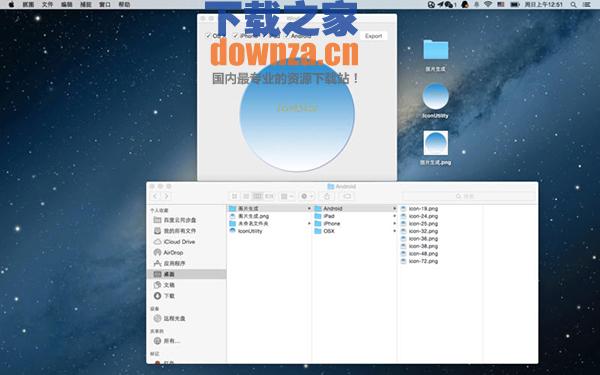This screenshot has height=375, width=600.
Task: Select 桌面 in the Finder sidebar
Action: (x=187, y=274)
